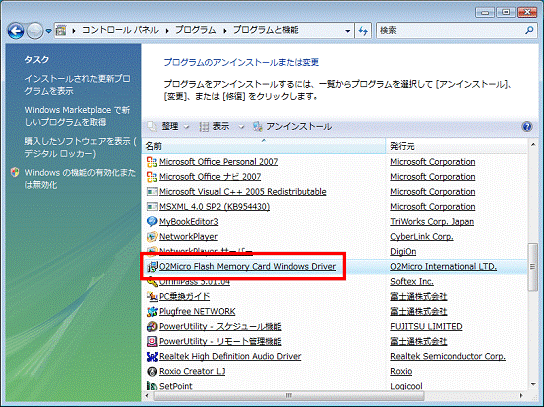Click the Microsoft Office ナビ 2007 icon

point(152,177)
